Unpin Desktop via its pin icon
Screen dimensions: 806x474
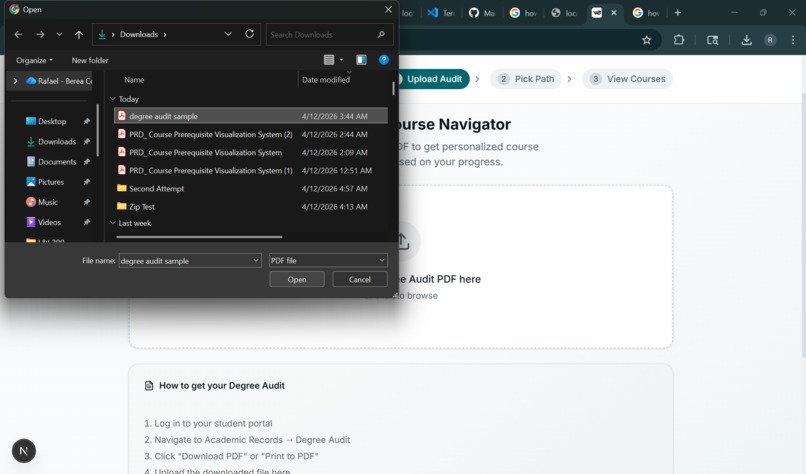coord(86,121)
